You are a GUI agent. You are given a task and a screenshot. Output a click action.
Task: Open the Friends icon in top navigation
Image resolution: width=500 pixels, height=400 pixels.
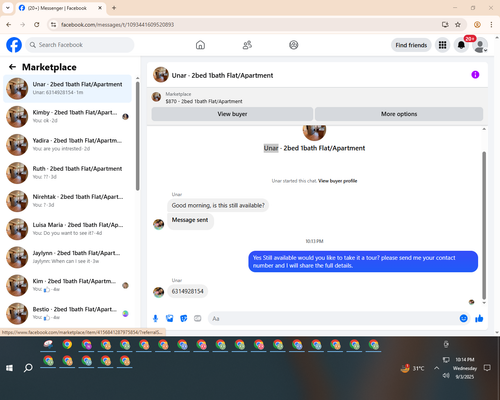coord(247,45)
